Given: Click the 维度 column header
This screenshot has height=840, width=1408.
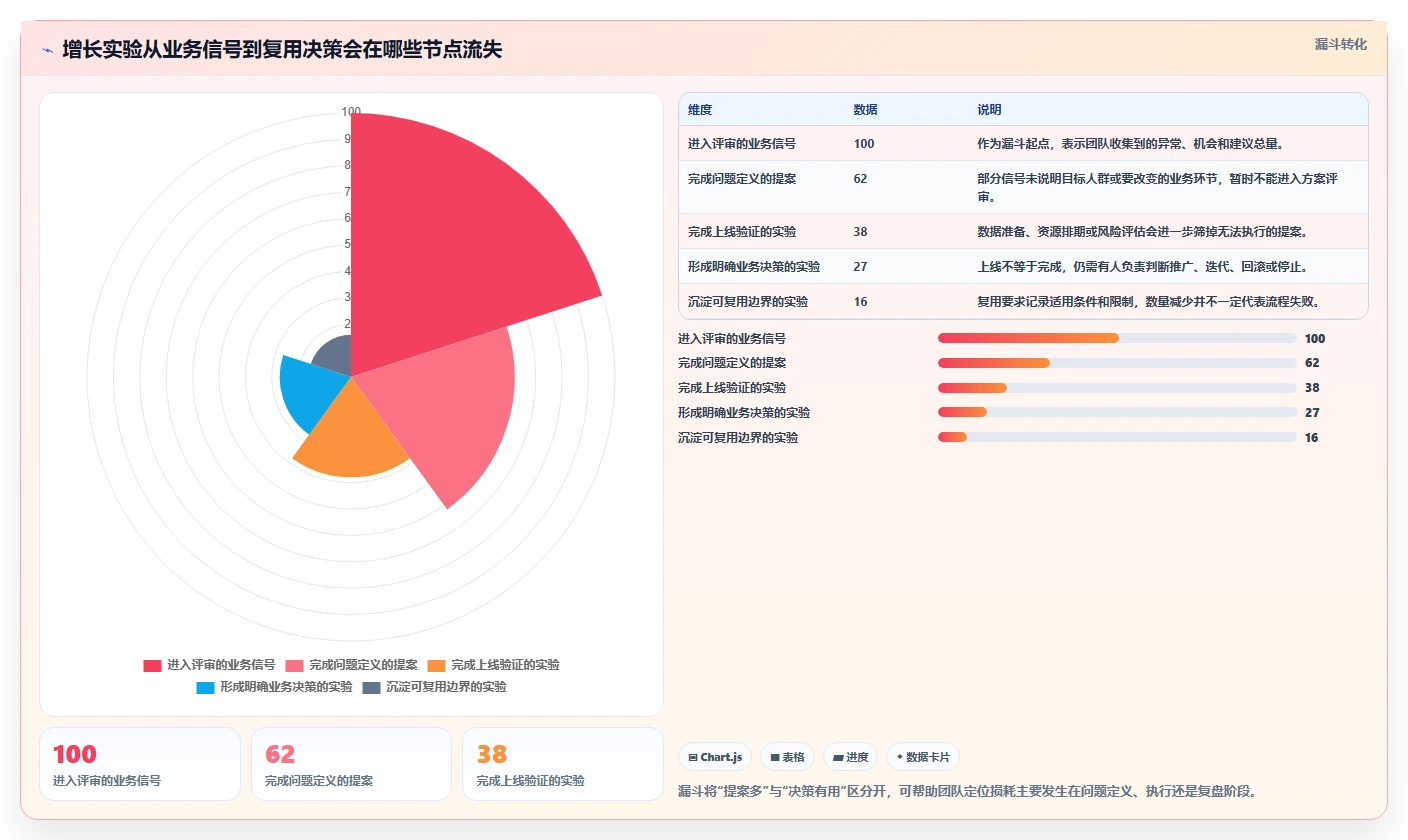Looking at the screenshot, I should (700, 110).
